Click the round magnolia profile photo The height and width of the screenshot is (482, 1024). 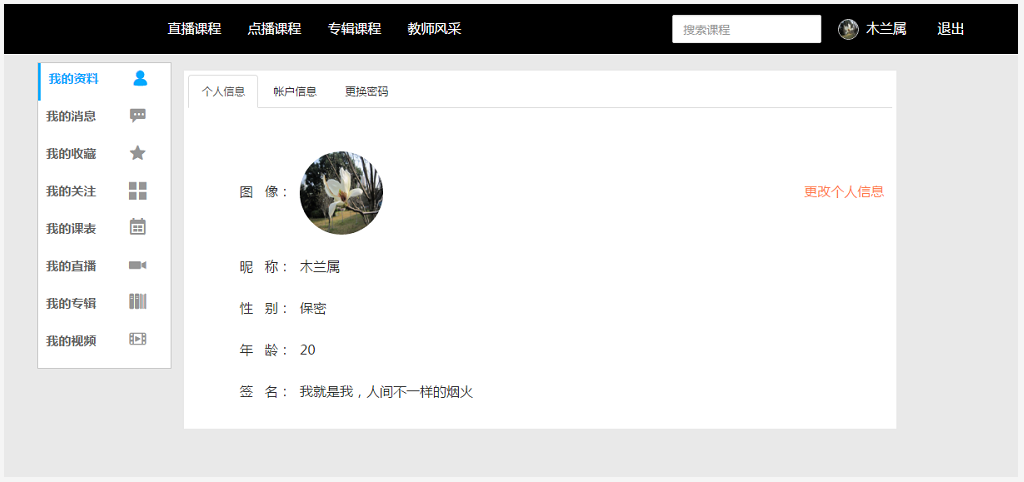(x=342, y=193)
